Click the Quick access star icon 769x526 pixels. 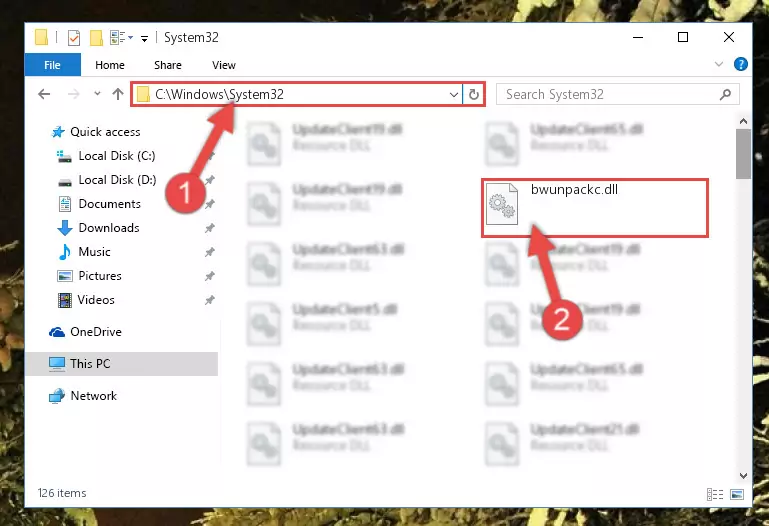pyautogui.click(x=58, y=132)
